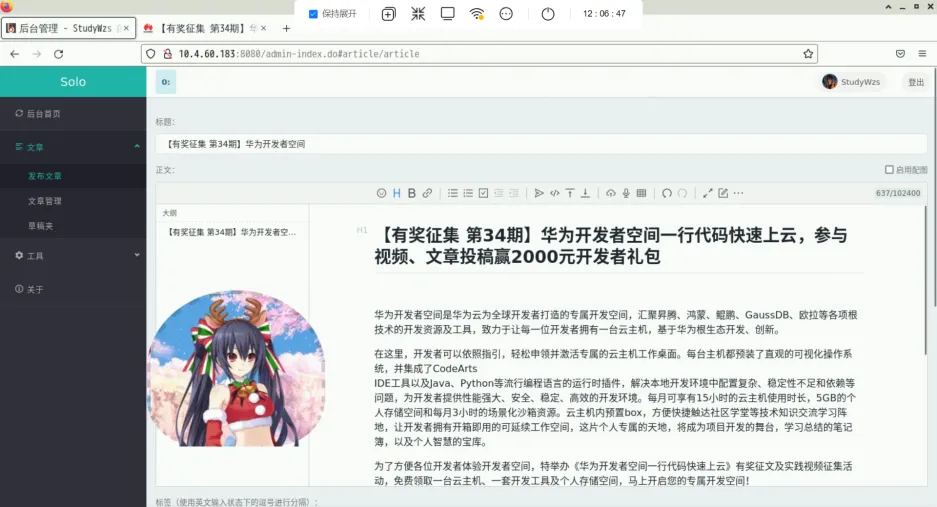Image resolution: width=937 pixels, height=507 pixels.
Task: Outdent the current list item
Action: (x=498, y=193)
